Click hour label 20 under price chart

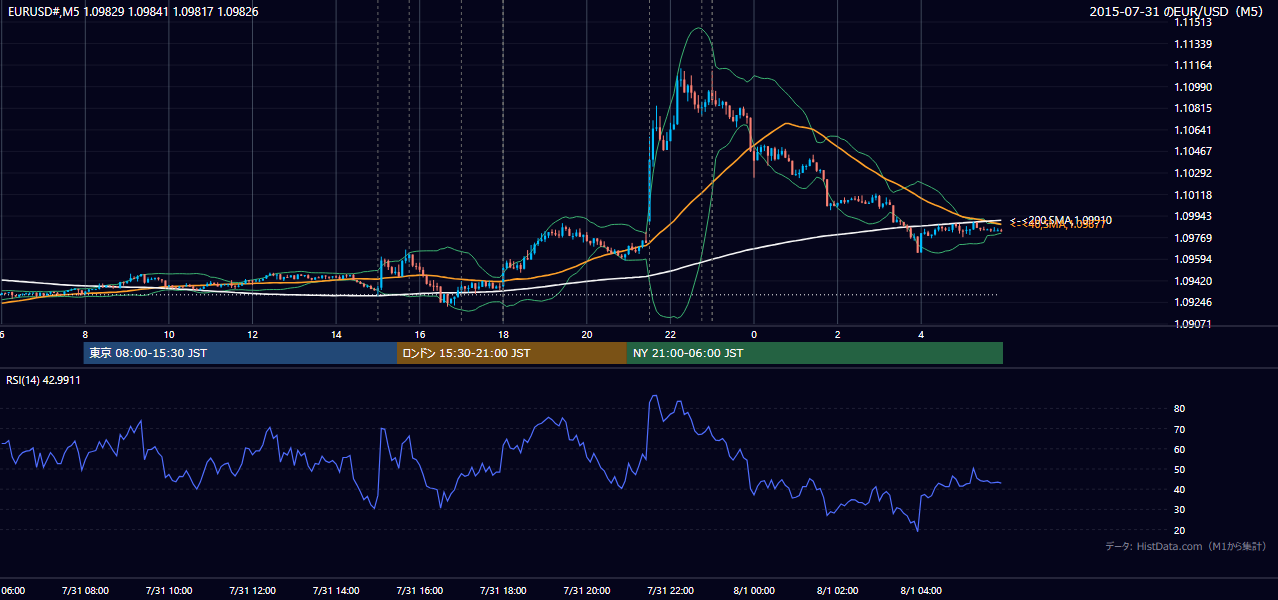pyautogui.click(x=587, y=335)
